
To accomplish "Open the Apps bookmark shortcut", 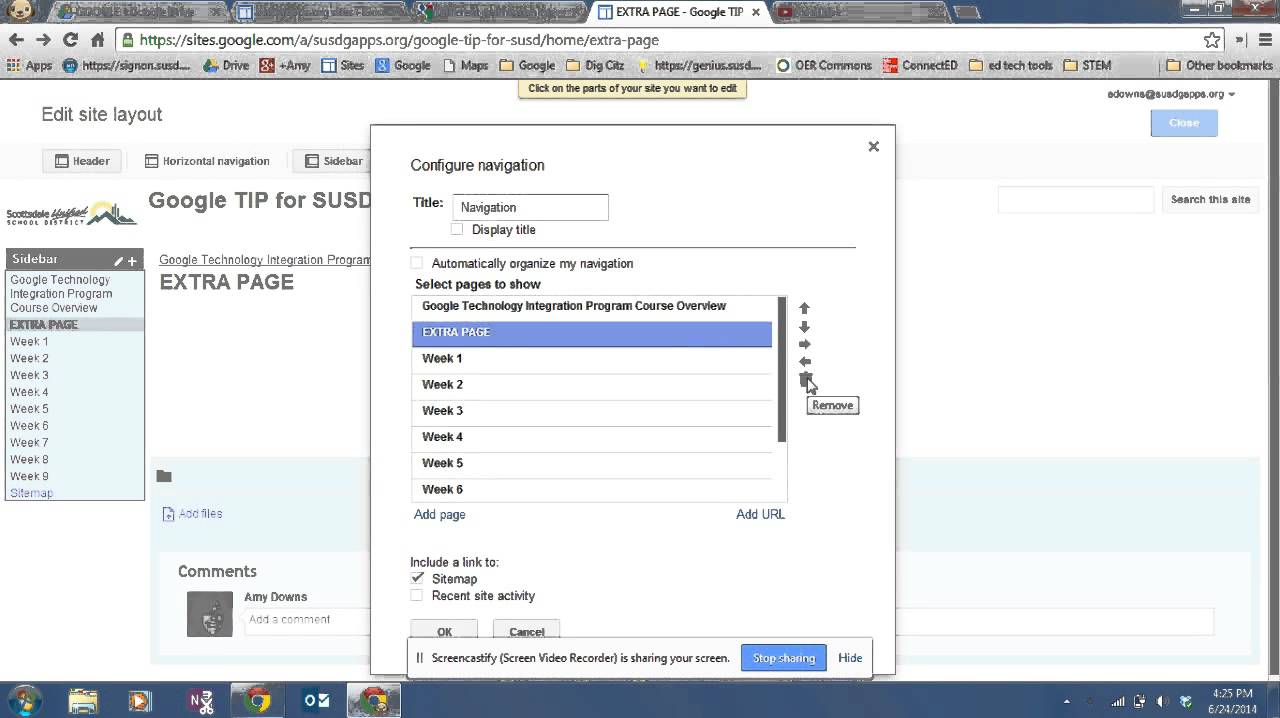I will (x=29, y=65).
